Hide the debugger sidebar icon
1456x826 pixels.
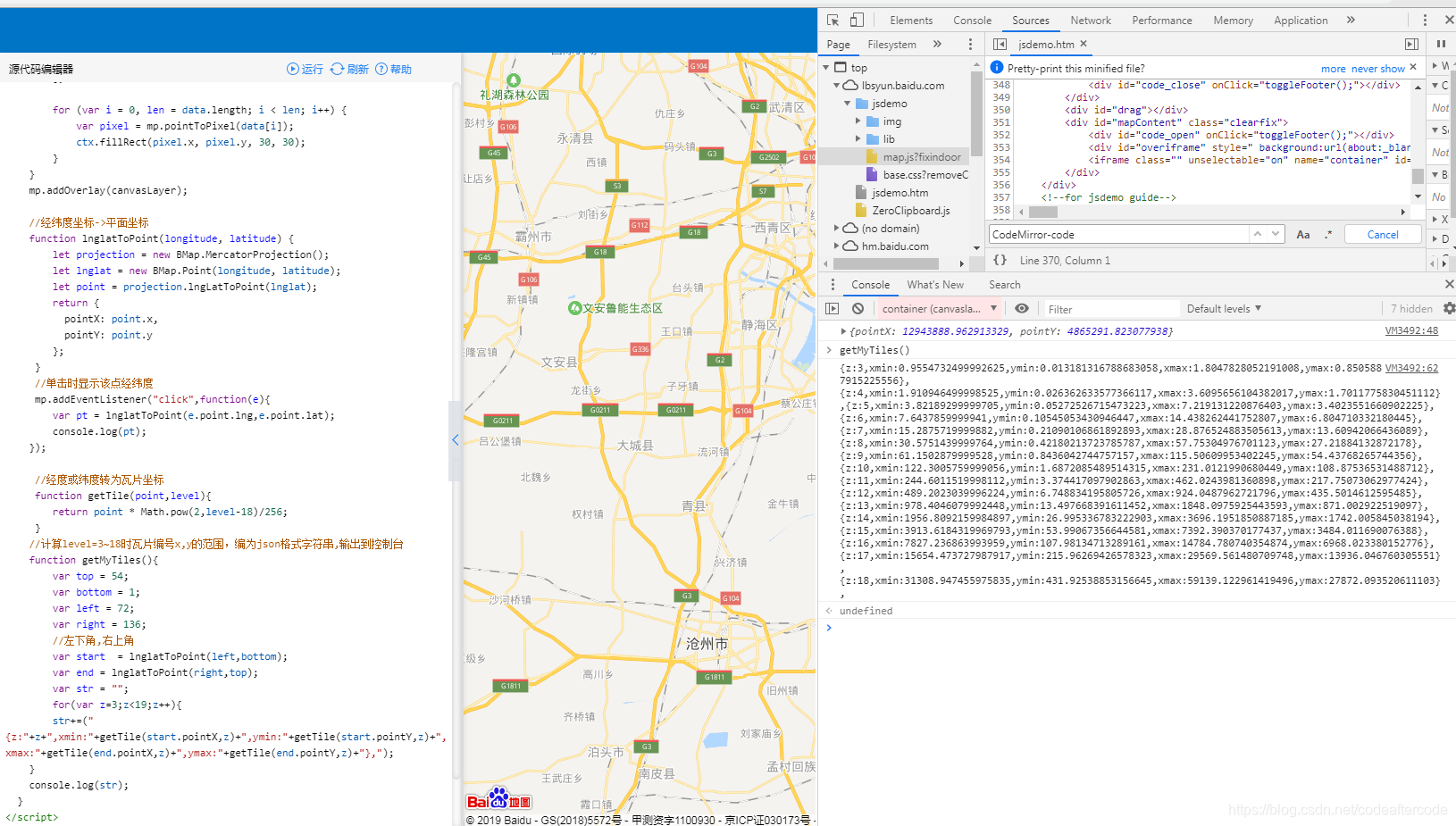[x=1411, y=44]
